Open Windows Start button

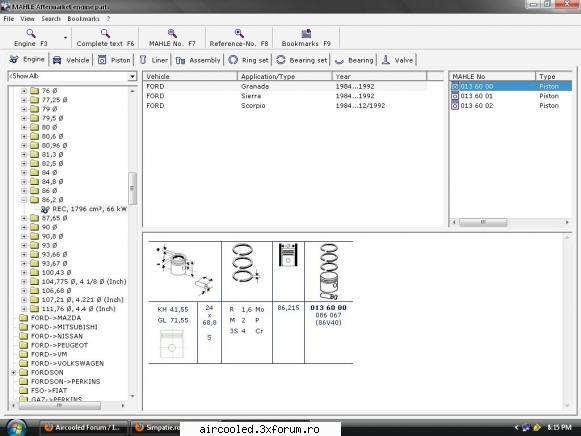pos(16,427)
